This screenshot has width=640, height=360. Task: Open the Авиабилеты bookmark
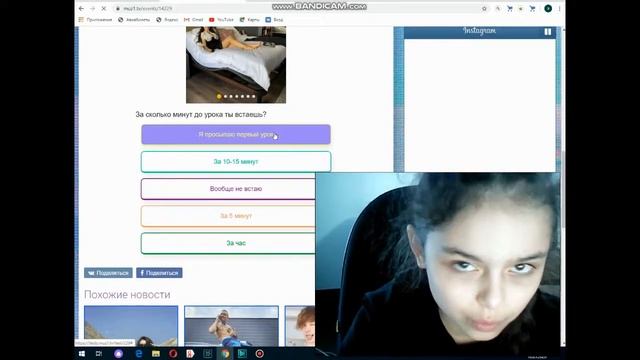pos(134,20)
